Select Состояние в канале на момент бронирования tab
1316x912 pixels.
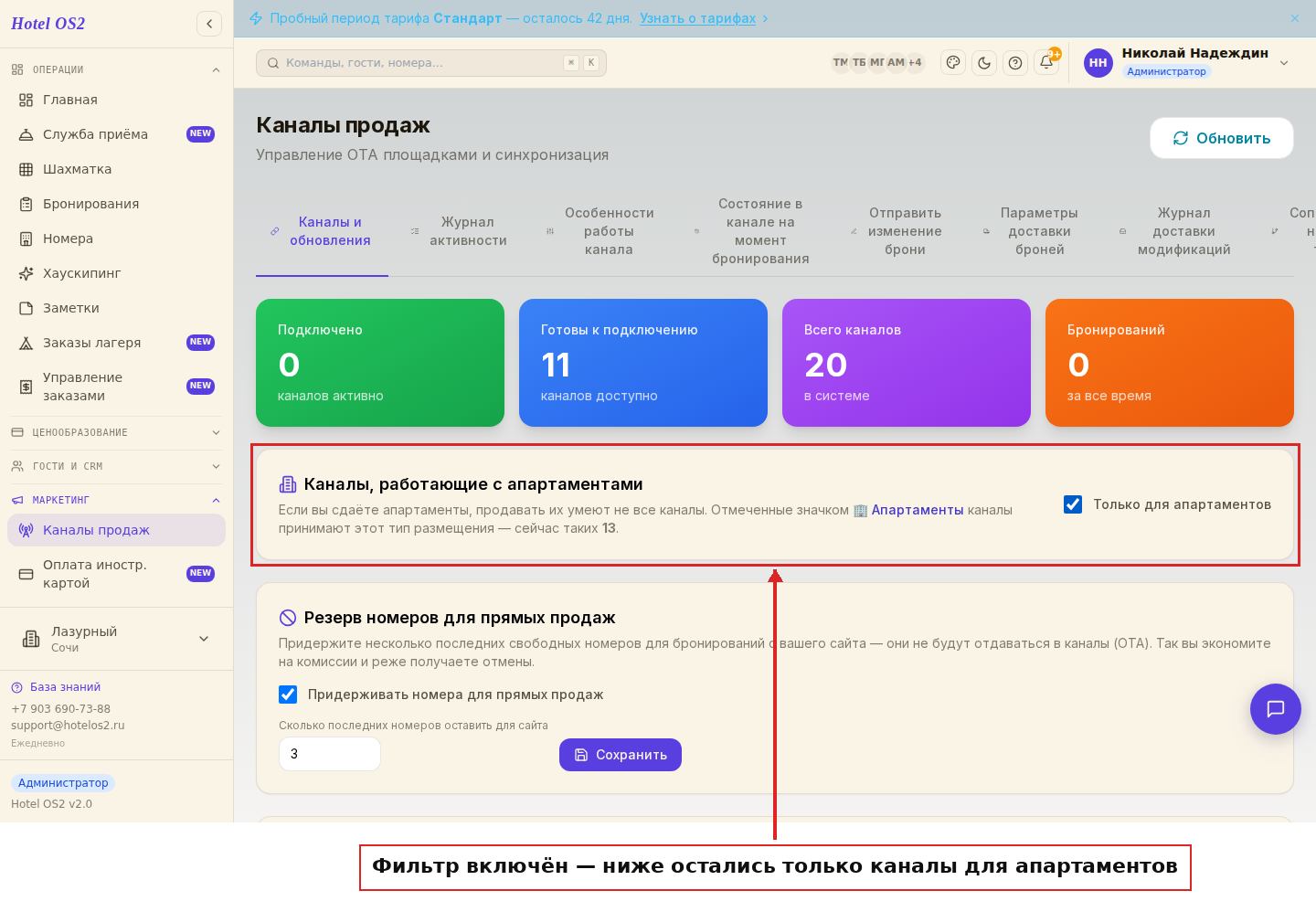[x=753, y=231]
